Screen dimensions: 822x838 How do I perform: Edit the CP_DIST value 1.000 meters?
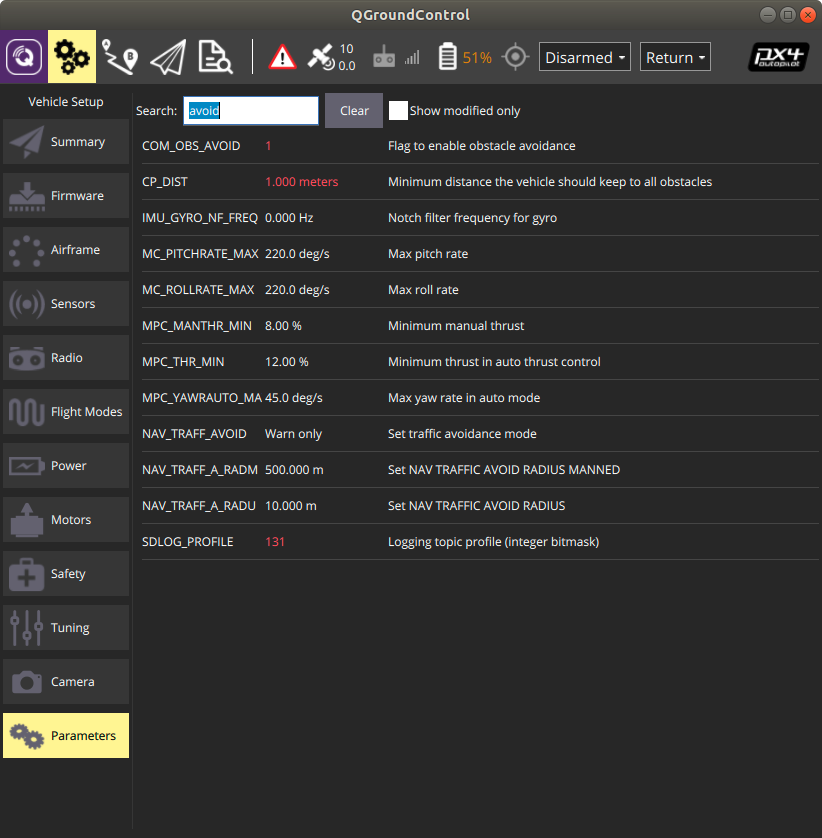point(301,182)
